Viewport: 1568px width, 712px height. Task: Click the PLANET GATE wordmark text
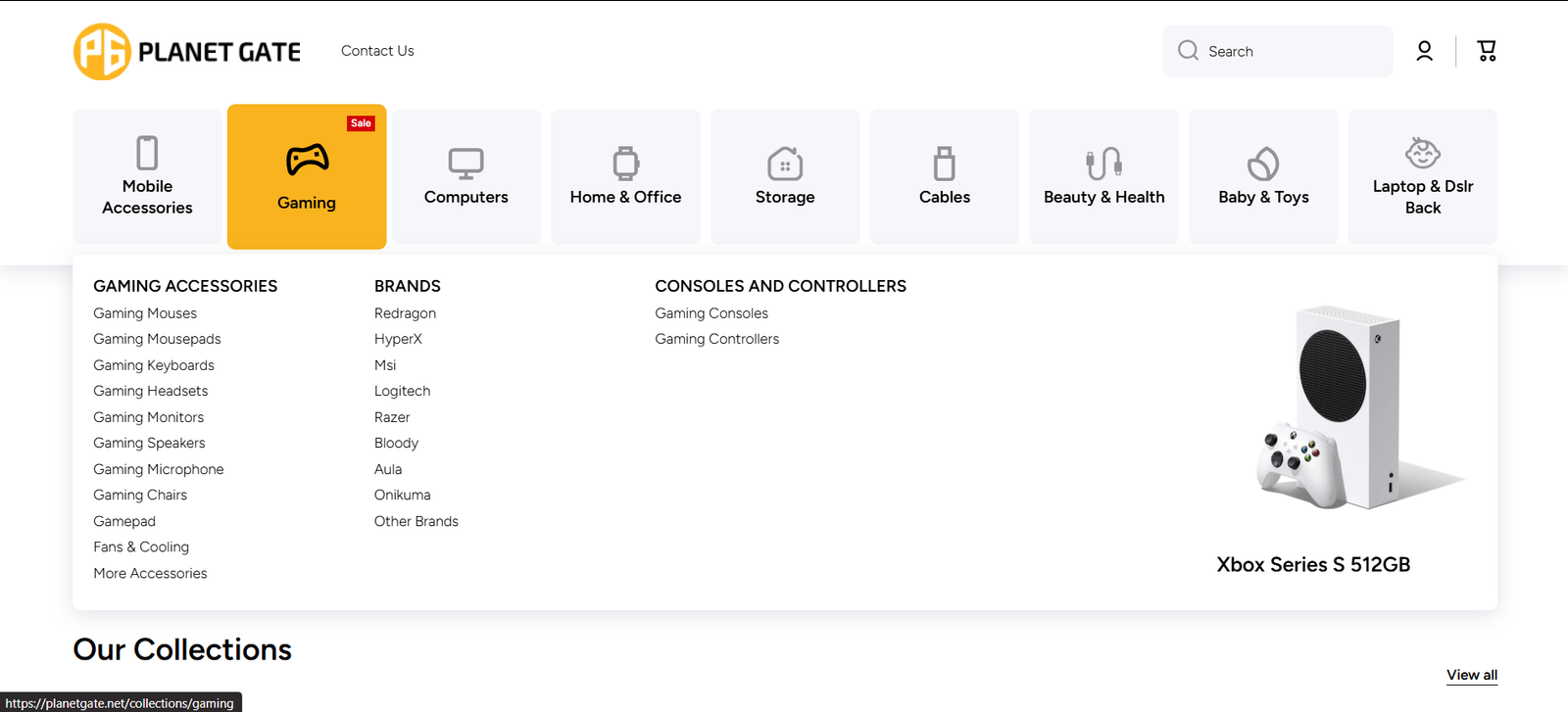click(x=220, y=52)
